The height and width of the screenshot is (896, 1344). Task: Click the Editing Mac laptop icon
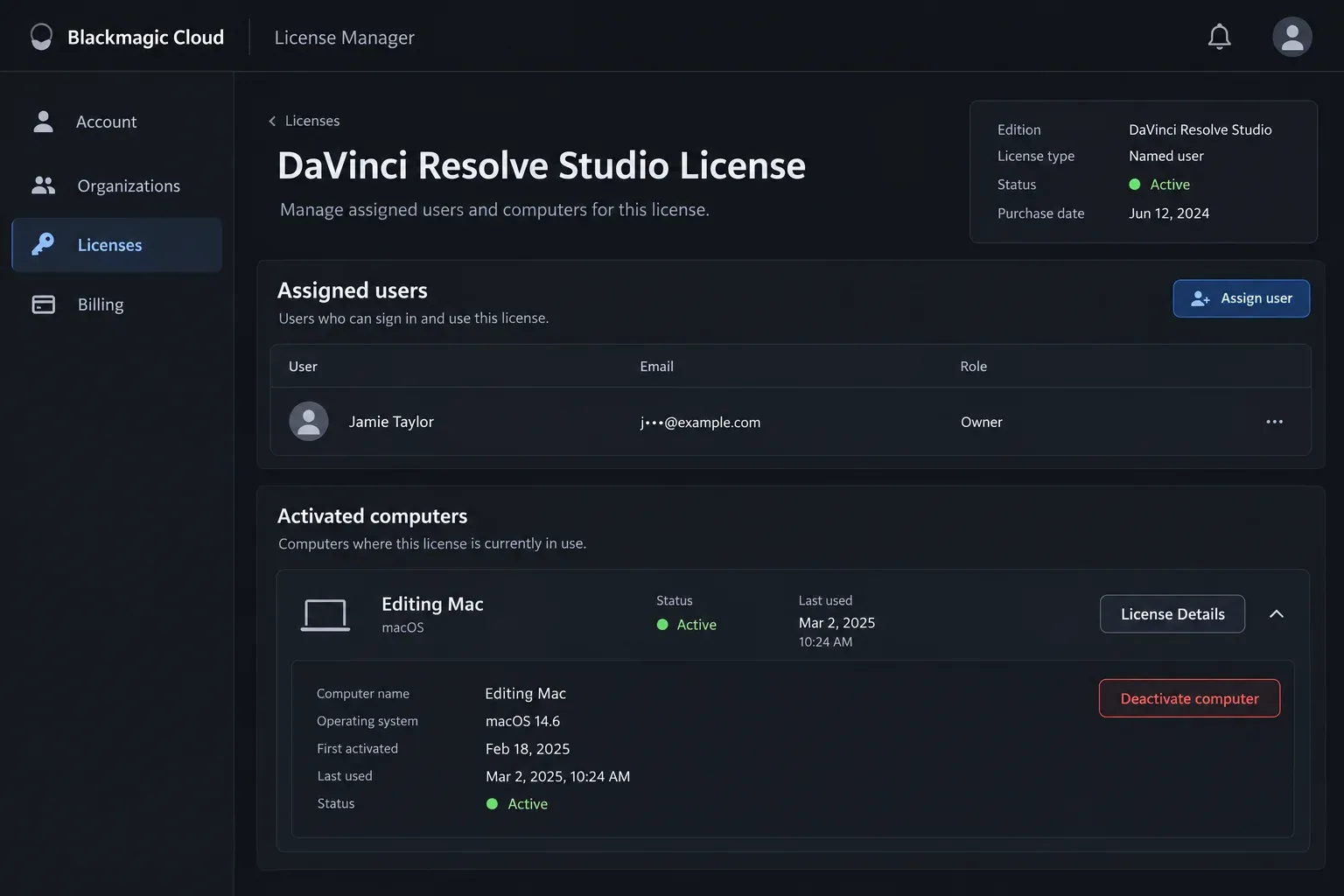click(325, 615)
